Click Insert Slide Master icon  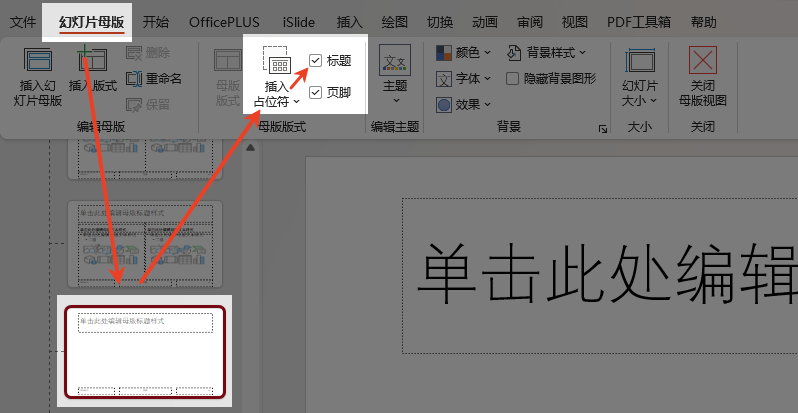(x=37, y=64)
